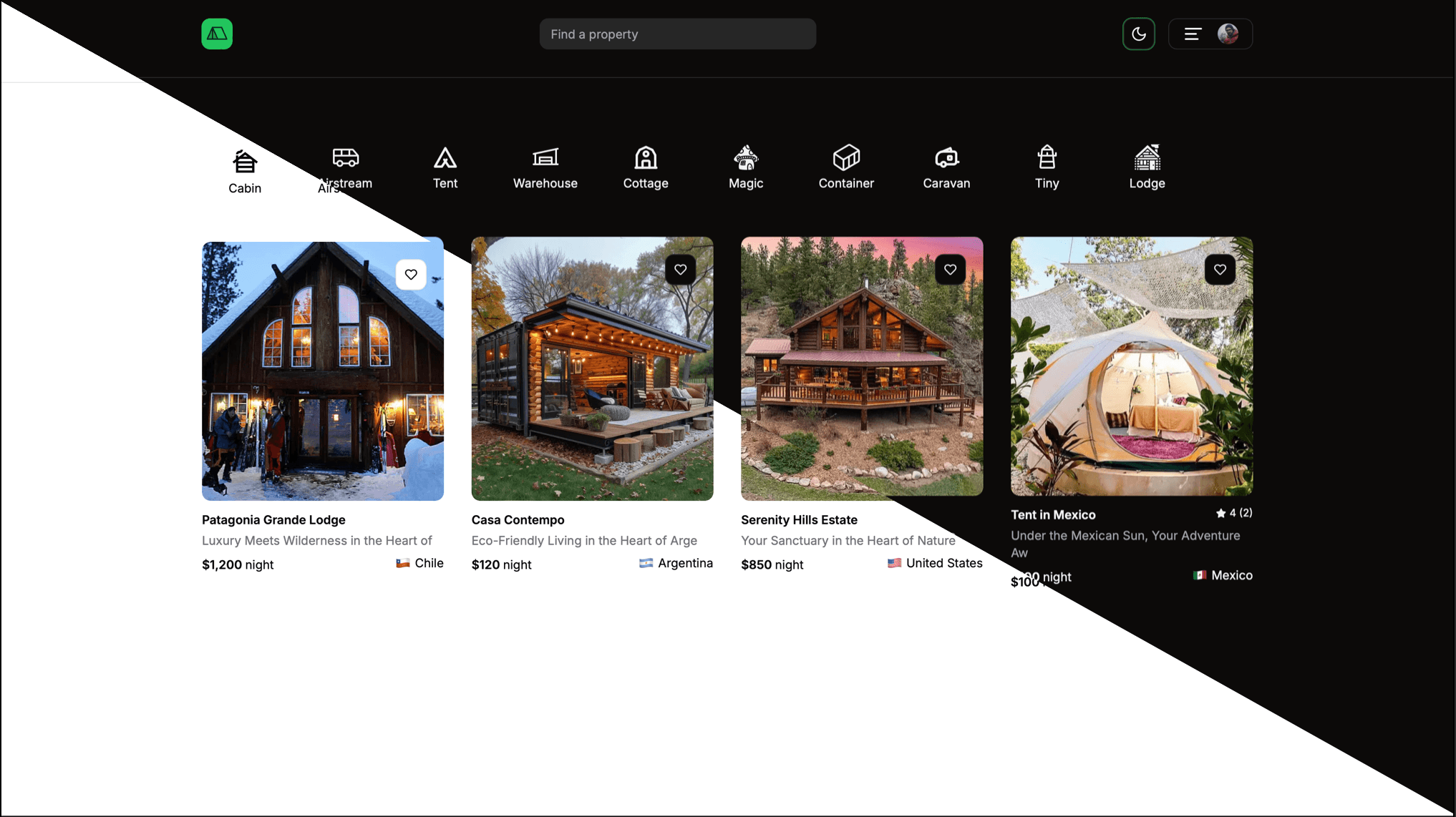Open the Serenity Hills Estate title link
Image resolution: width=1456 pixels, height=817 pixels.
[x=799, y=520]
